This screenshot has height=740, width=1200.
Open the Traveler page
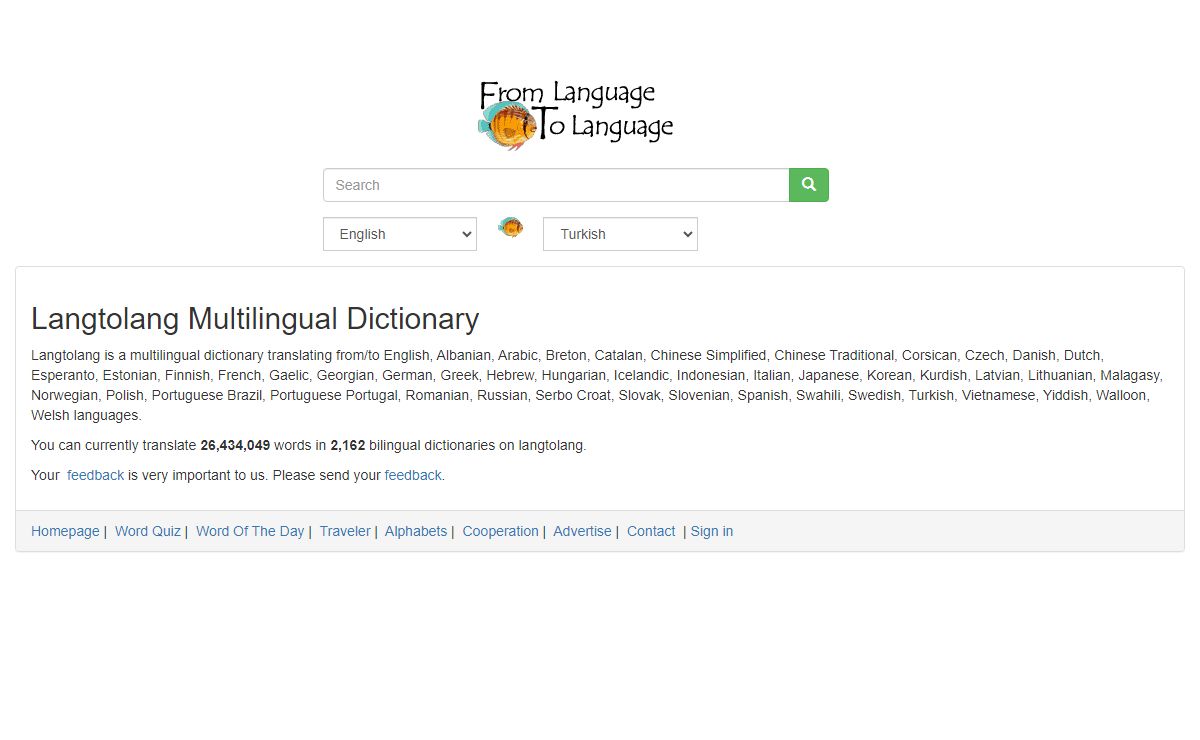pyautogui.click(x=345, y=531)
